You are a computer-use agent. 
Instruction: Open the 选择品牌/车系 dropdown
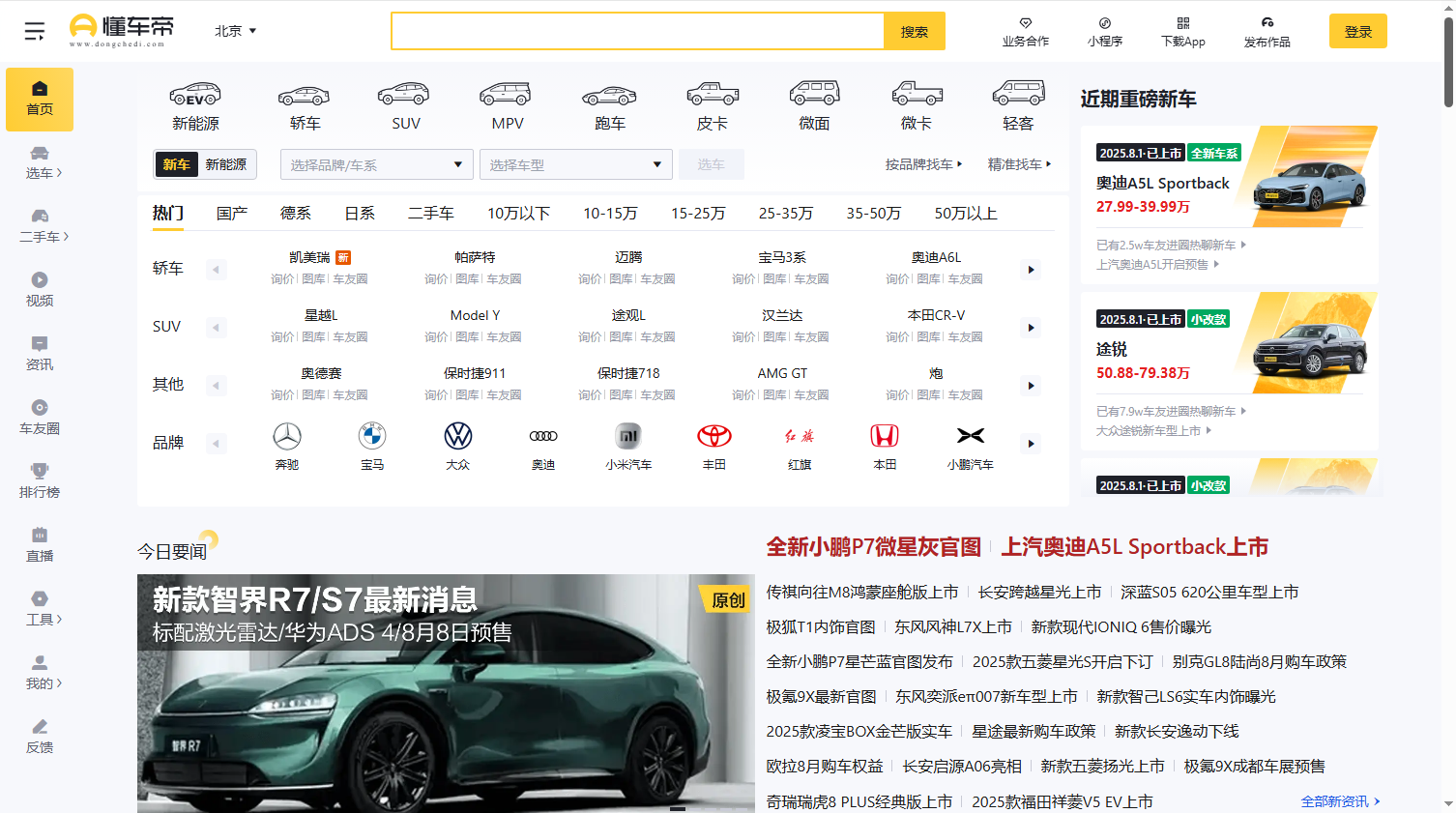point(377,164)
